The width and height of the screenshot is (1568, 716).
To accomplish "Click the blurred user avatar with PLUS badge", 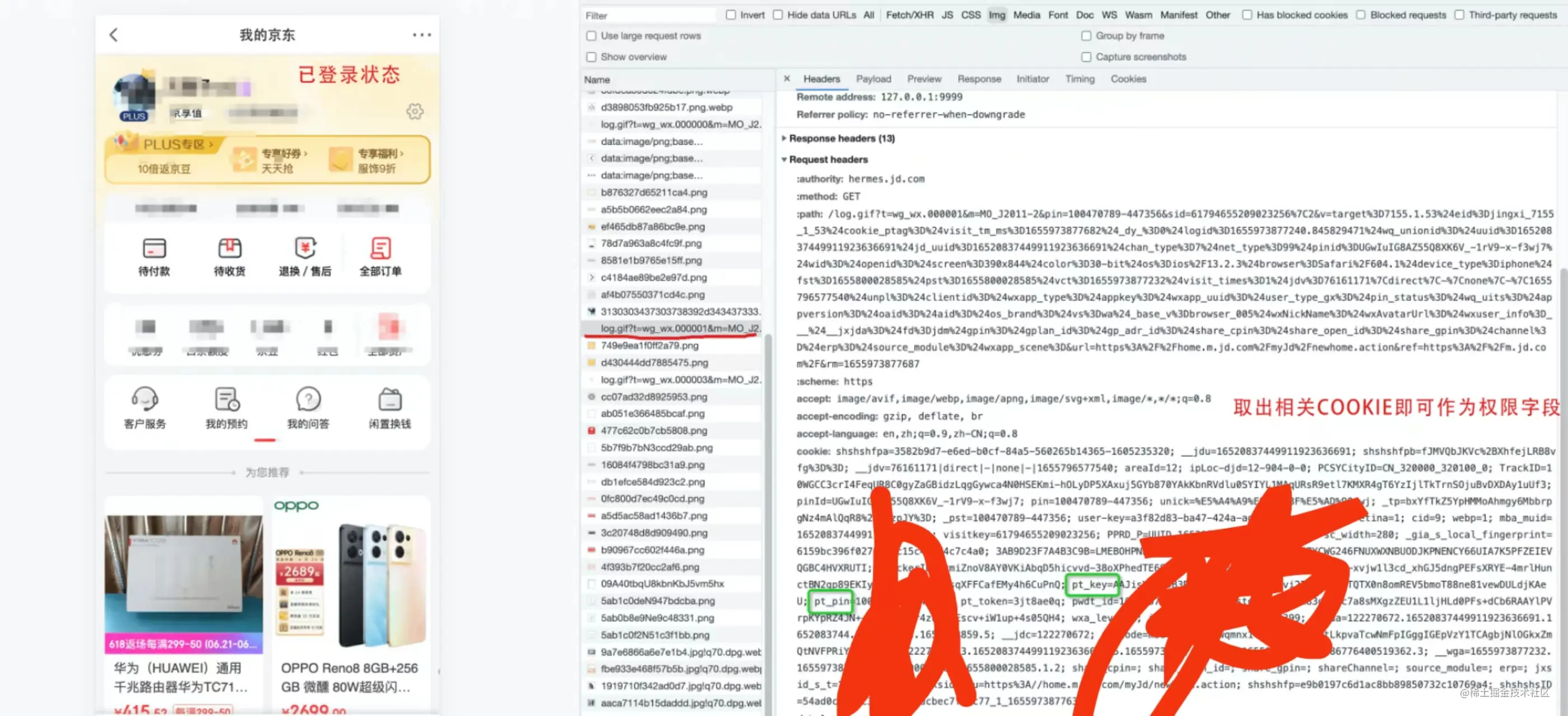I will click(x=134, y=97).
